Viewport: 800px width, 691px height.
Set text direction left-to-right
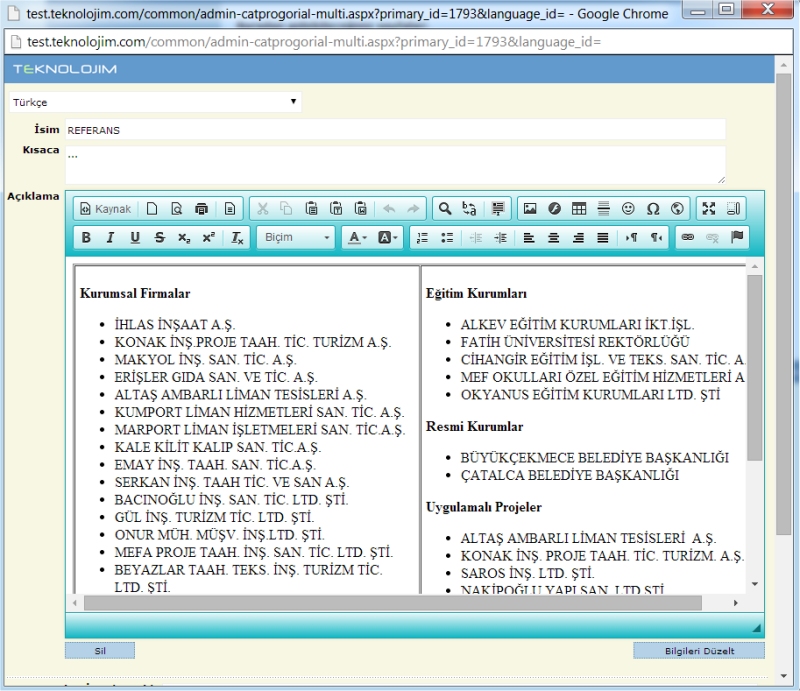(x=631, y=238)
